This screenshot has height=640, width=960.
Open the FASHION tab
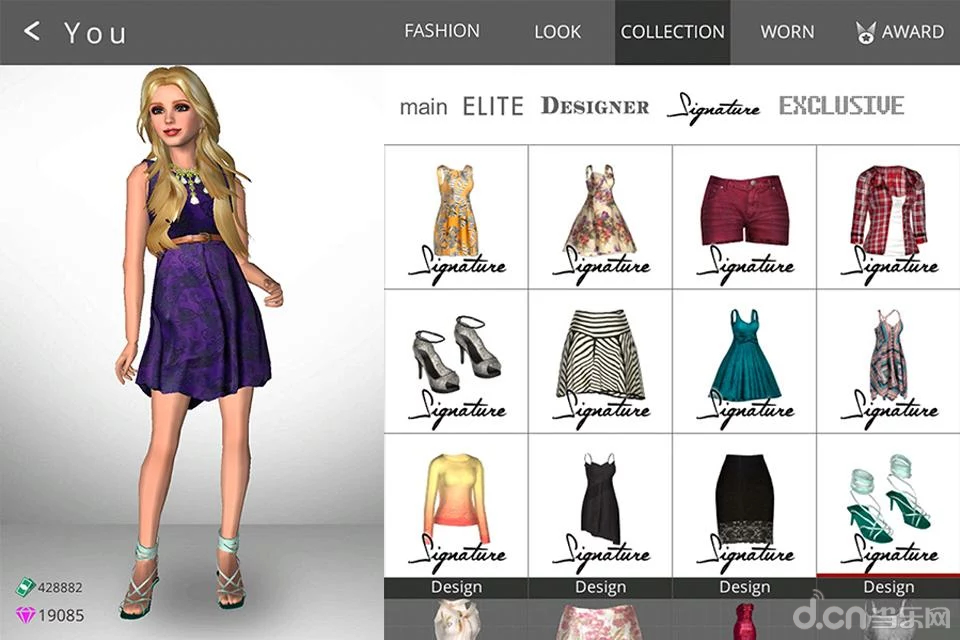coord(442,31)
